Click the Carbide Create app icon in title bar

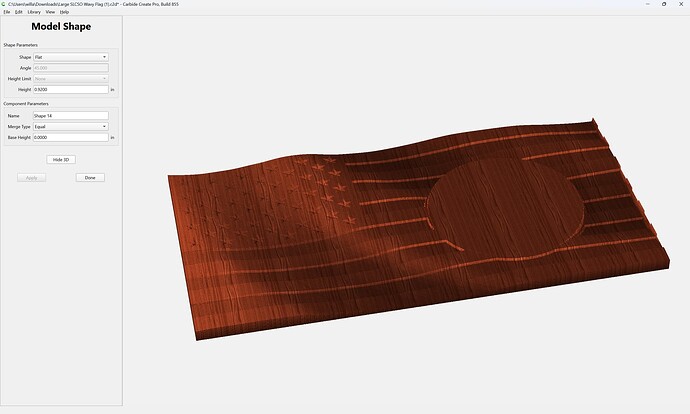tap(4, 4)
